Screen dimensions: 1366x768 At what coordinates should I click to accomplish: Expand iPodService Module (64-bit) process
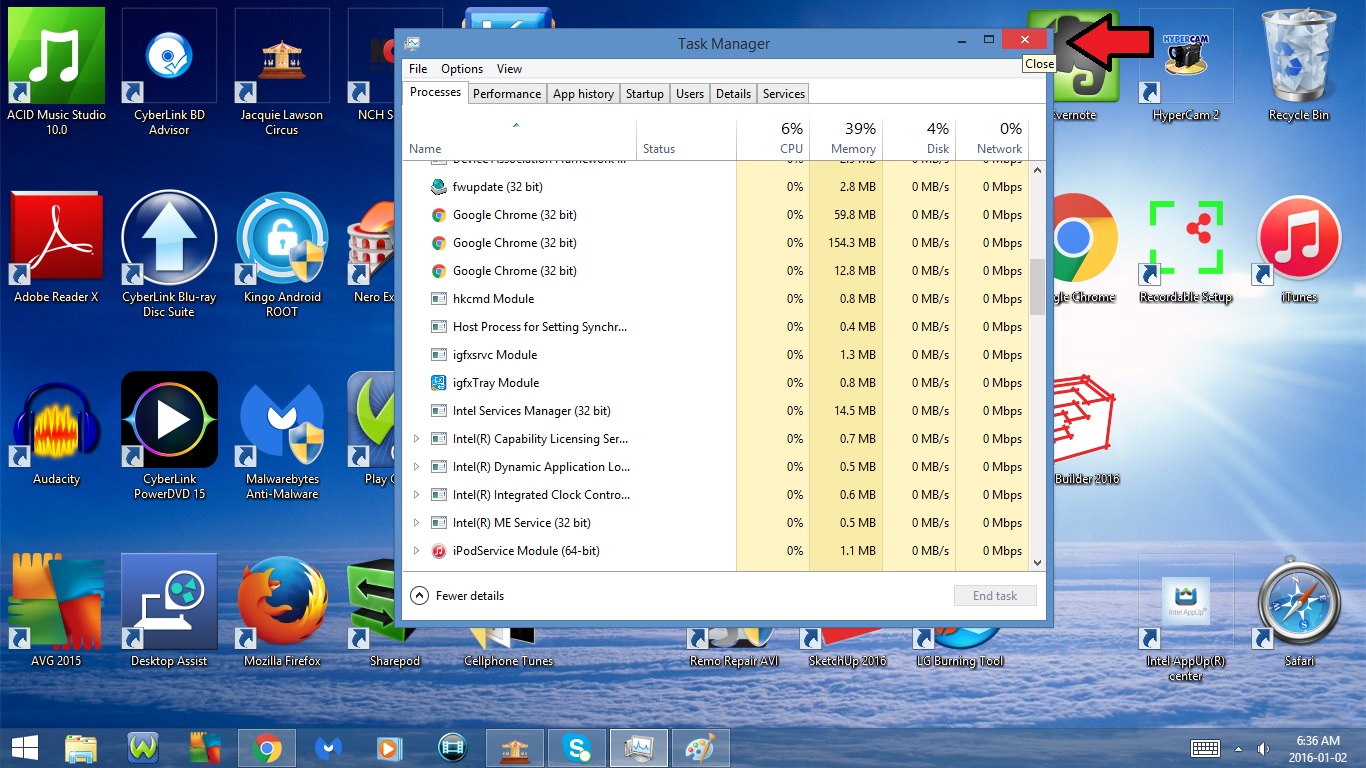tap(417, 551)
